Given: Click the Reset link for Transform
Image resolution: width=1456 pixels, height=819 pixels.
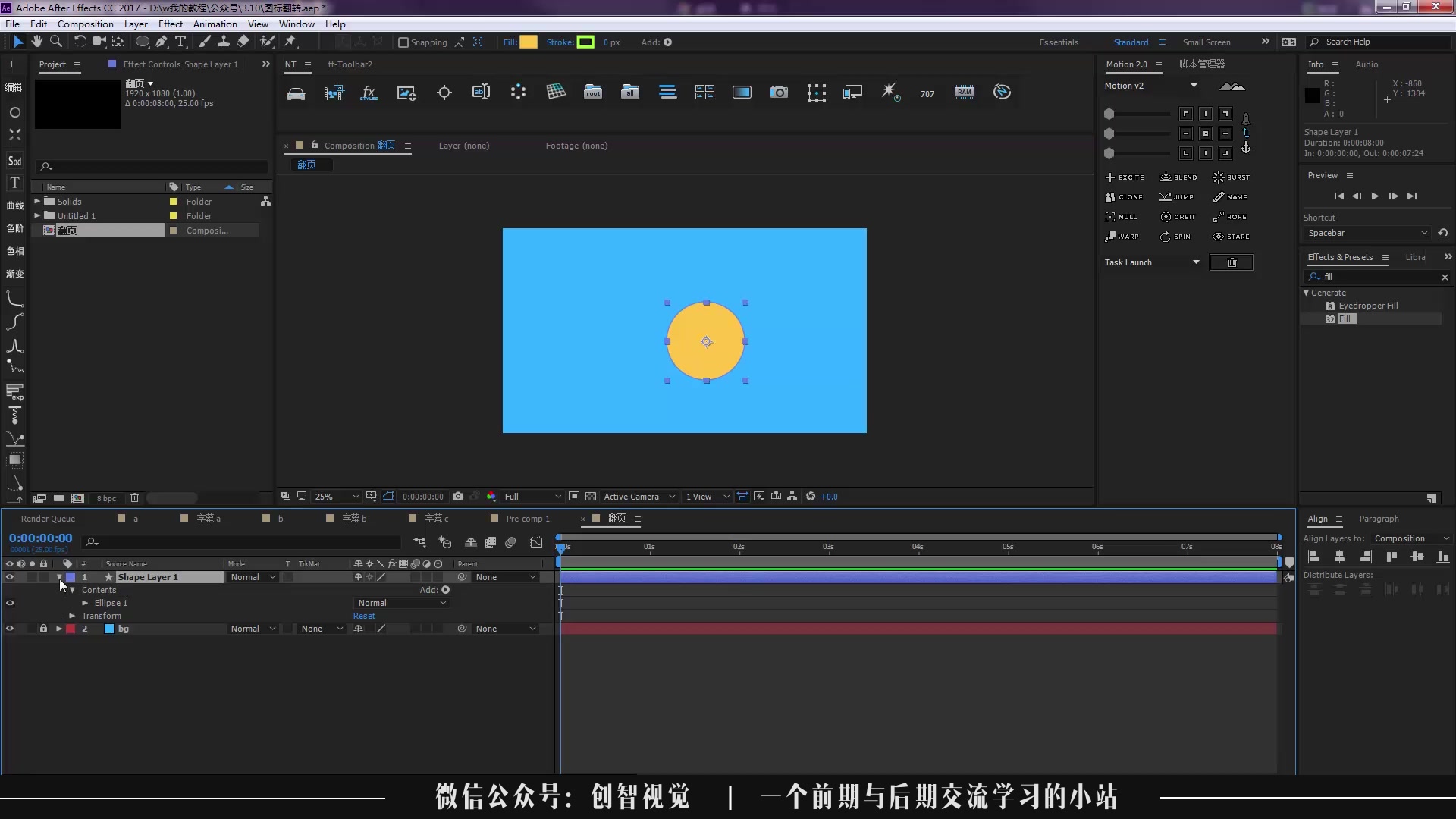Looking at the screenshot, I should click(364, 616).
